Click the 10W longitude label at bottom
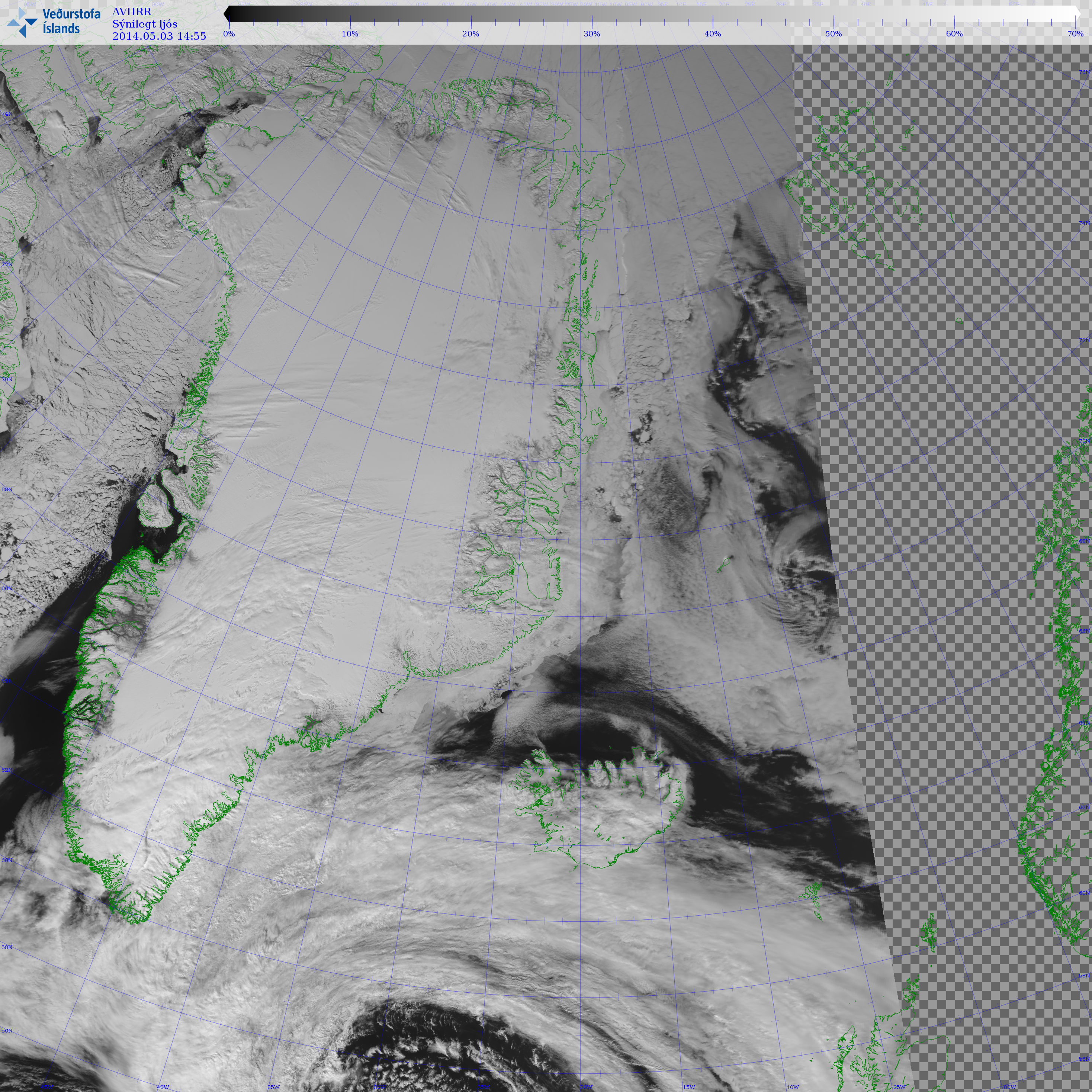Screen dimensions: 1092x1092 pyautogui.click(x=793, y=1087)
